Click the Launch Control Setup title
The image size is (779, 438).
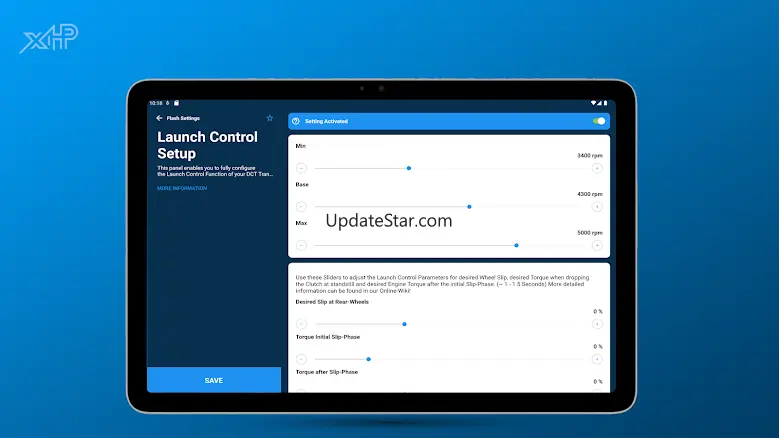pos(207,145)
